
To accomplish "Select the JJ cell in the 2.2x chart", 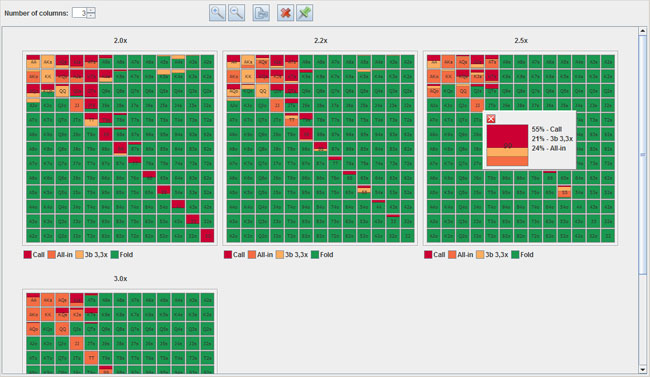I will 277,105.
